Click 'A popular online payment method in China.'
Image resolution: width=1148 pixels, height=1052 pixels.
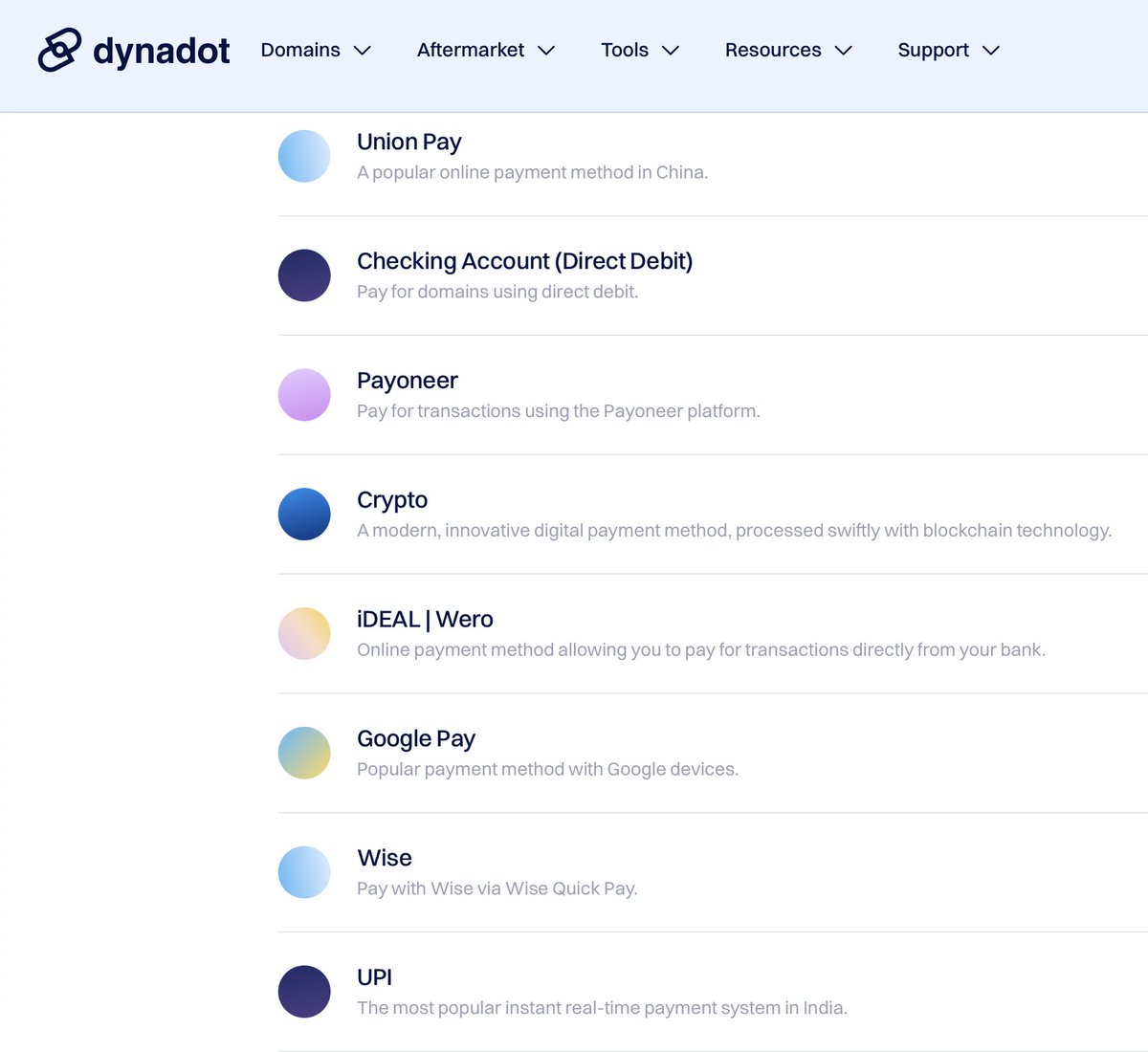click(533, 172)
